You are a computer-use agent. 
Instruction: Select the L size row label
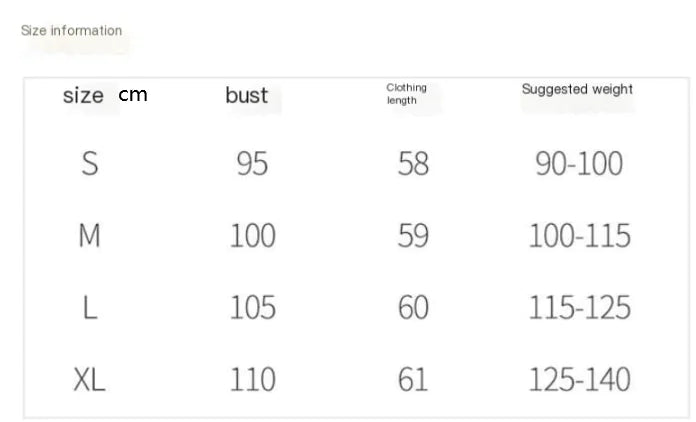[x=90, y=308]
